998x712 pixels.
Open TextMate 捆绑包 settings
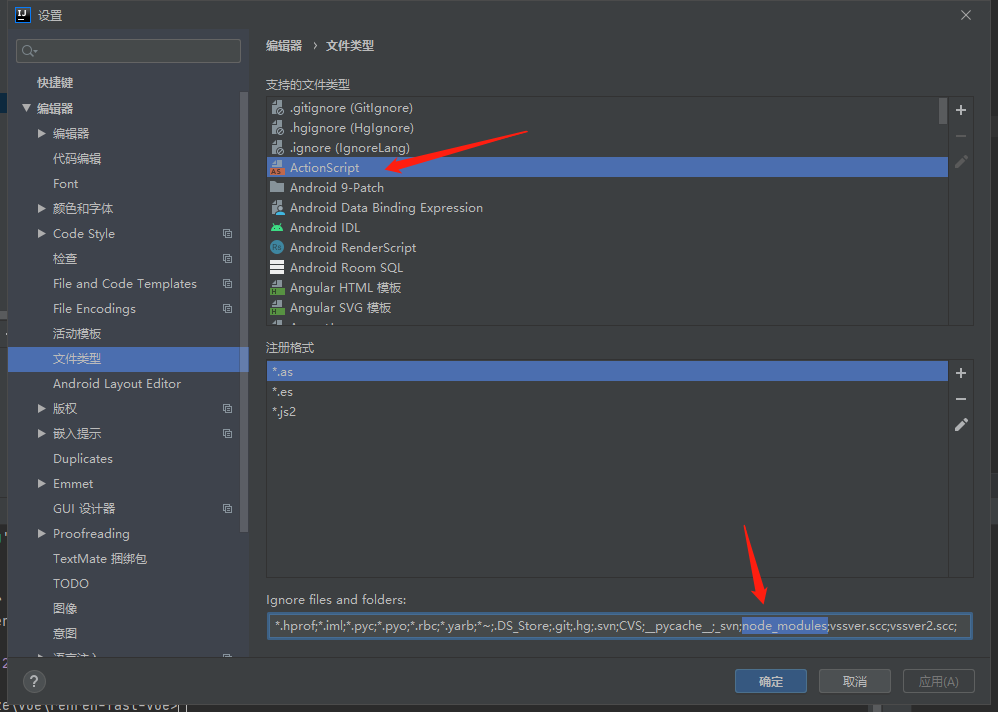(x=100, y=559)
